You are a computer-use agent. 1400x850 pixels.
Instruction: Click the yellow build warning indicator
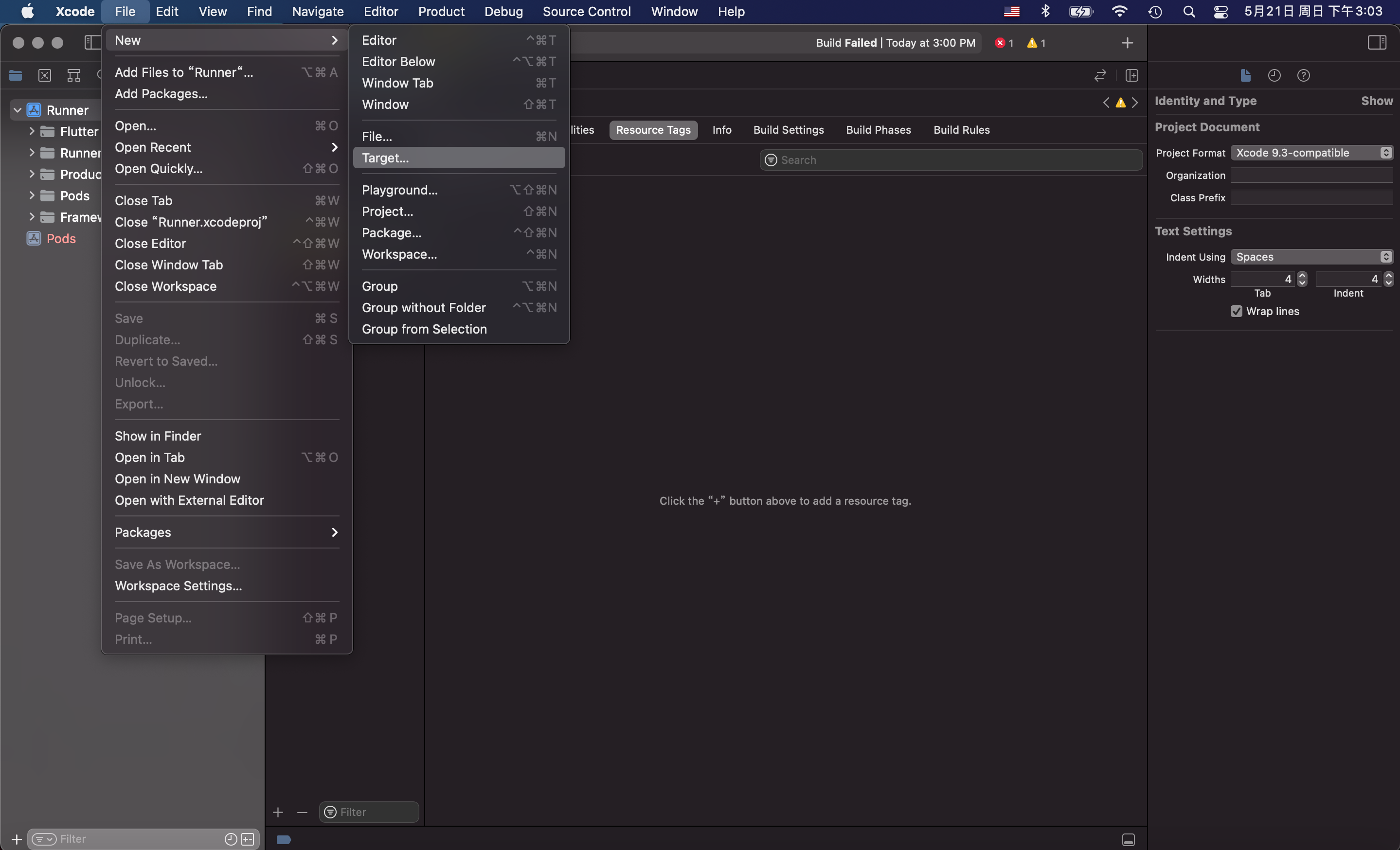coord(1036,43)
